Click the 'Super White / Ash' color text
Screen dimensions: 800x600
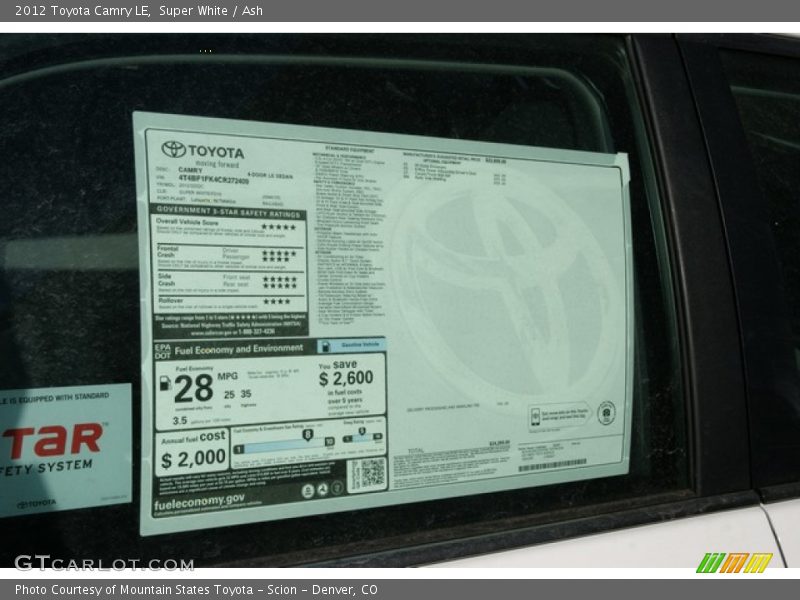[x=211, y=11]
